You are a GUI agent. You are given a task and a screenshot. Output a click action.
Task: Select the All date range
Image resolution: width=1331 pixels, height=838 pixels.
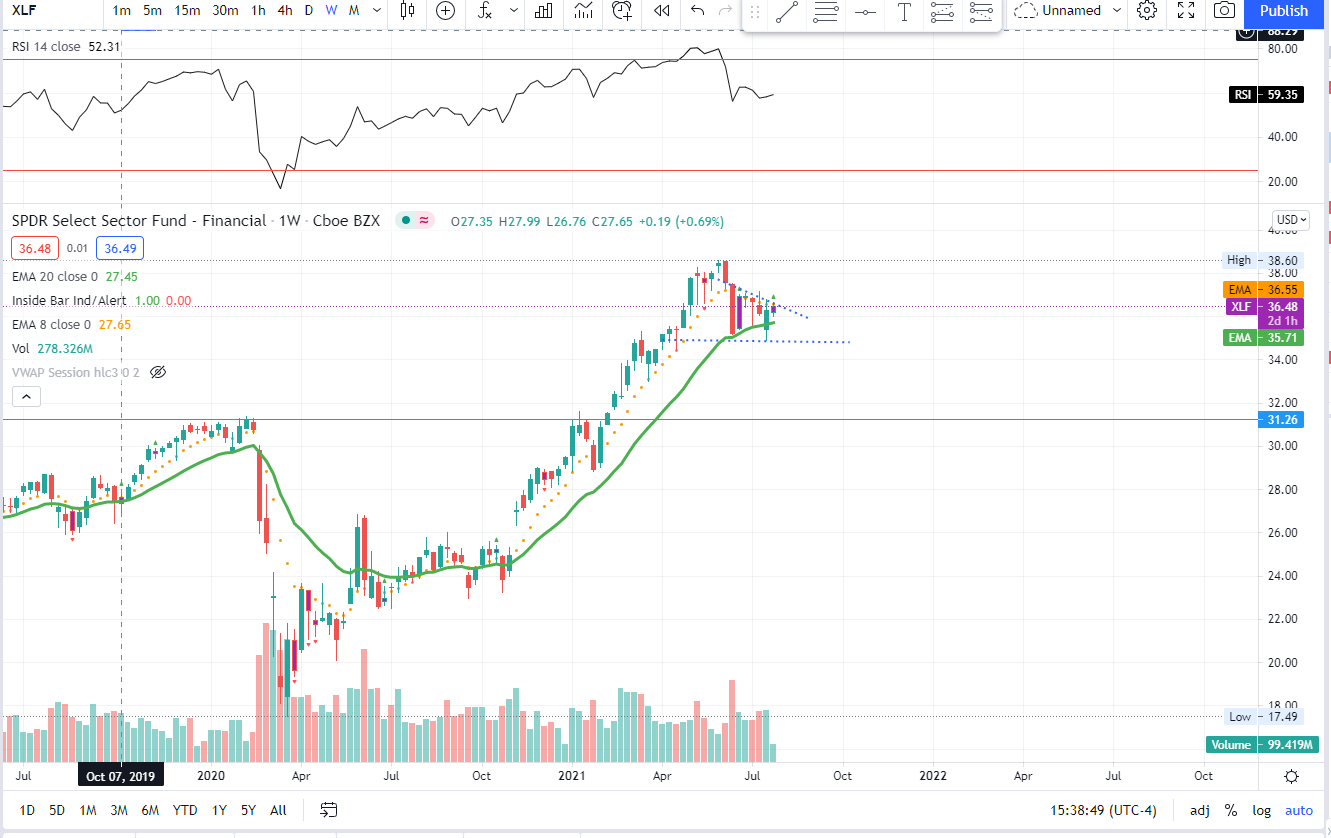tap(278, 810)
